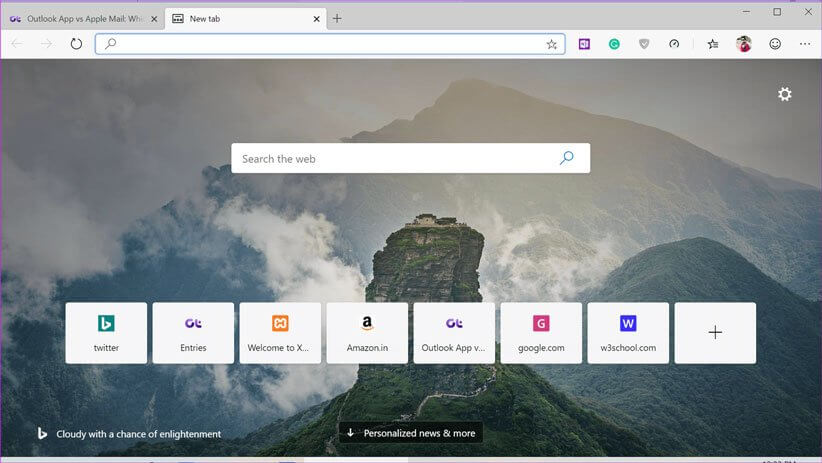Add a new quick link tile
Viewport: 822px width, 463px height.
pyautogui.click(x=716, y=333)
